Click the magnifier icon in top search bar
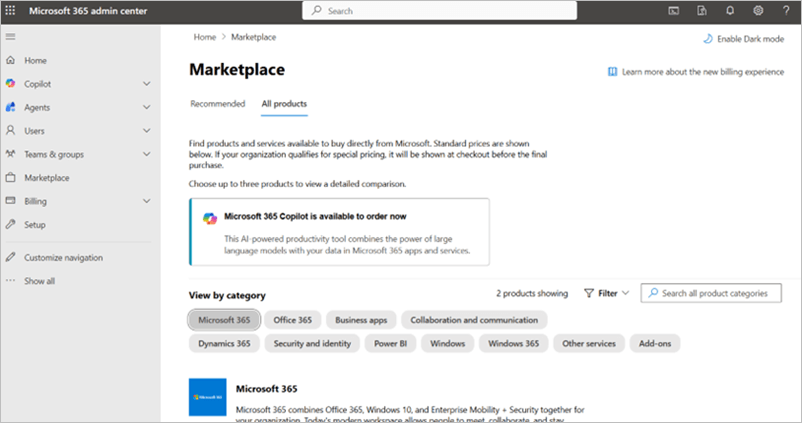802x423 pixels. pyautogui.click(x=317, y=10)
